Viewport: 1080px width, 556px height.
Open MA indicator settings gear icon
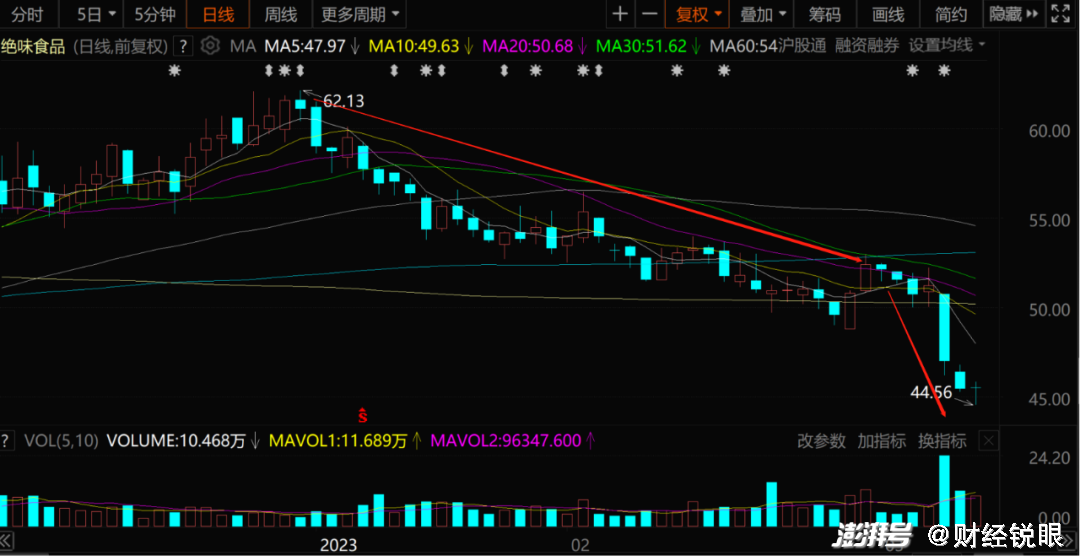click(210, 46)
